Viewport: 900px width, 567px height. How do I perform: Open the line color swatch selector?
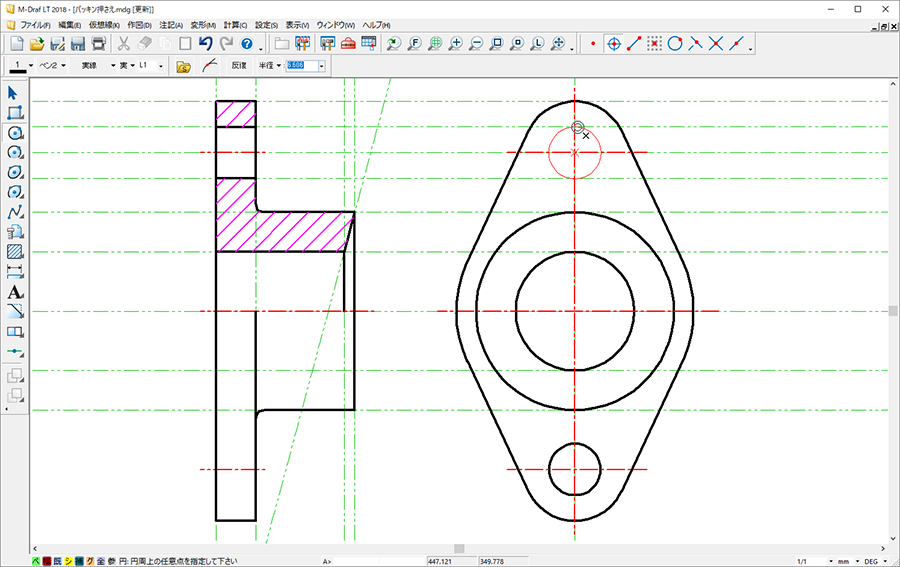tap(22, 66)
